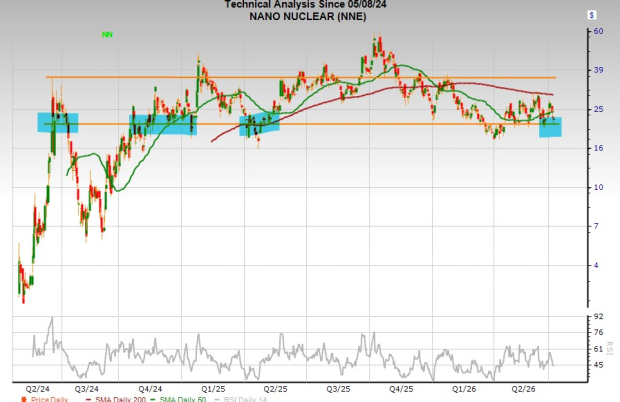This screenshot has width=620, height=402.
Task: Click the green NN label on chart
Action: pyautogui.click(x=107, y=35)
